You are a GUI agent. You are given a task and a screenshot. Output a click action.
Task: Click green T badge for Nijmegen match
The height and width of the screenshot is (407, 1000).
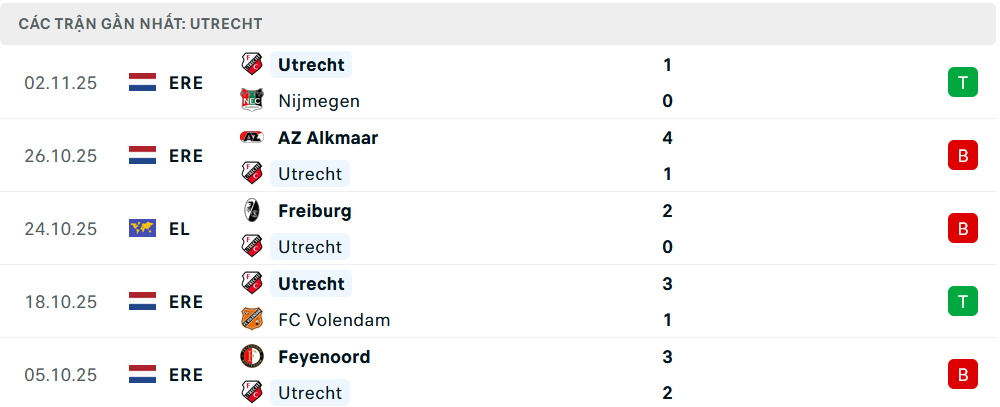tap(962, 82)
